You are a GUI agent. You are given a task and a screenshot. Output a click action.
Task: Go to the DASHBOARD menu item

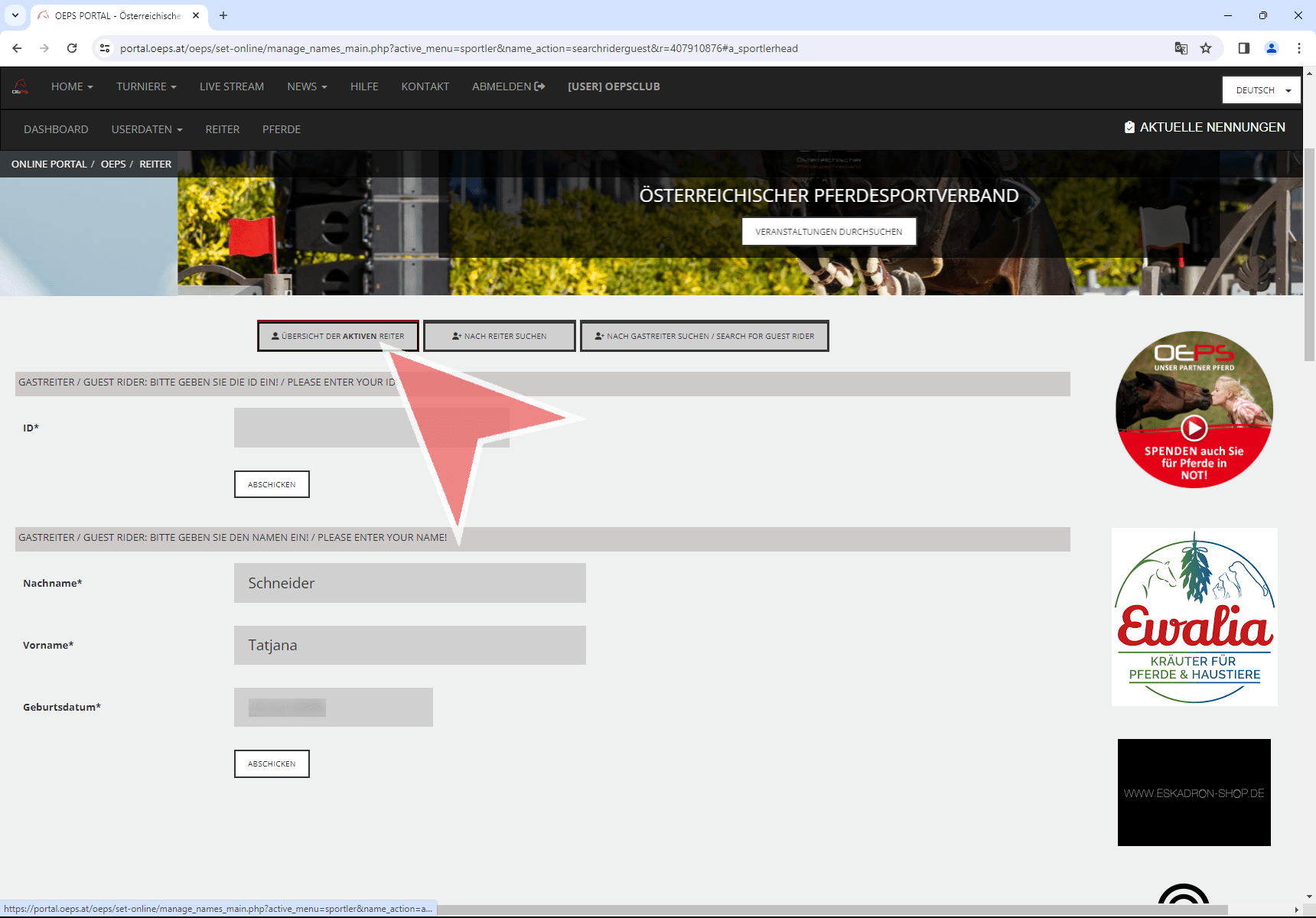click(x=56, y=129)
